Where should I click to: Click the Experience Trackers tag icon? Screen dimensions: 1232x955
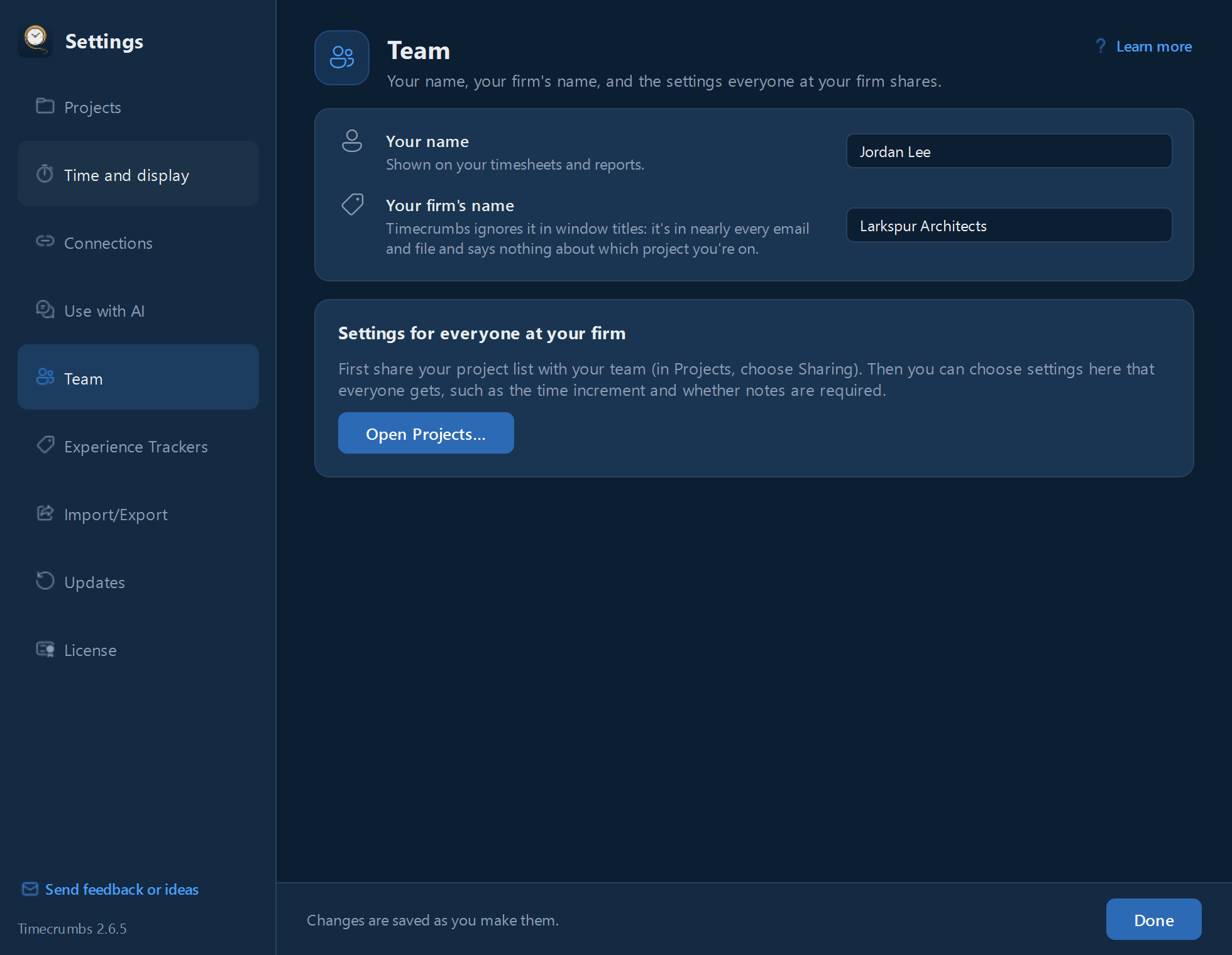pos(45,445)
